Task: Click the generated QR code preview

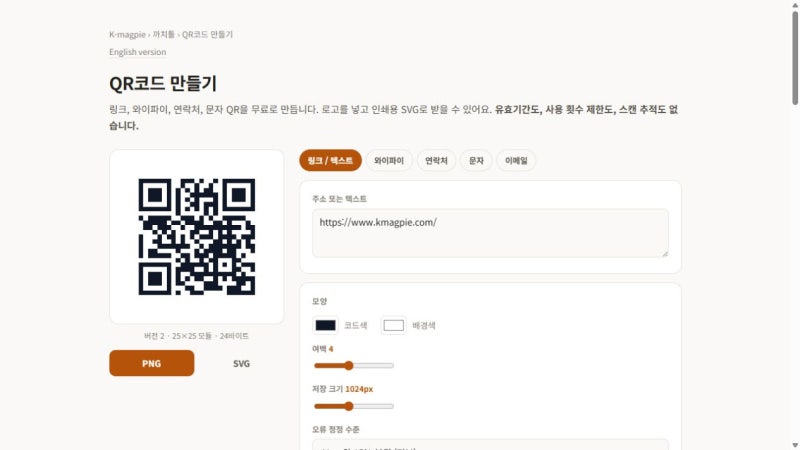Action: 196,237
